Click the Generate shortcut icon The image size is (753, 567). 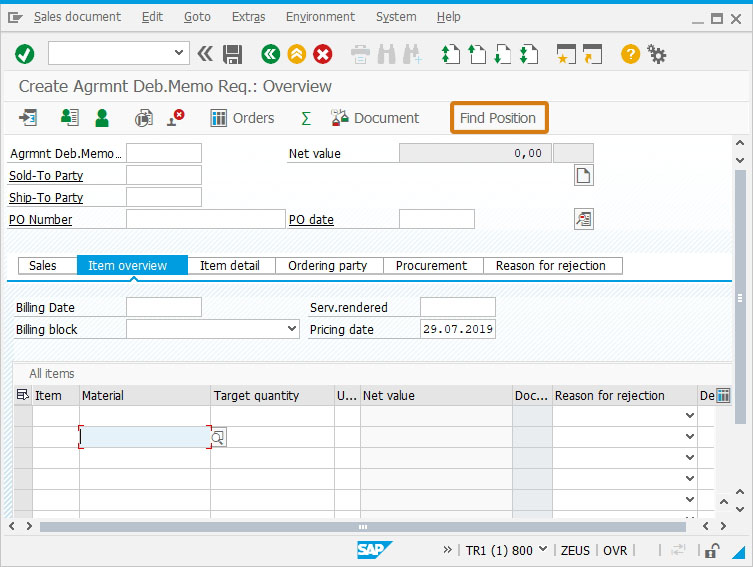[592, 54]
